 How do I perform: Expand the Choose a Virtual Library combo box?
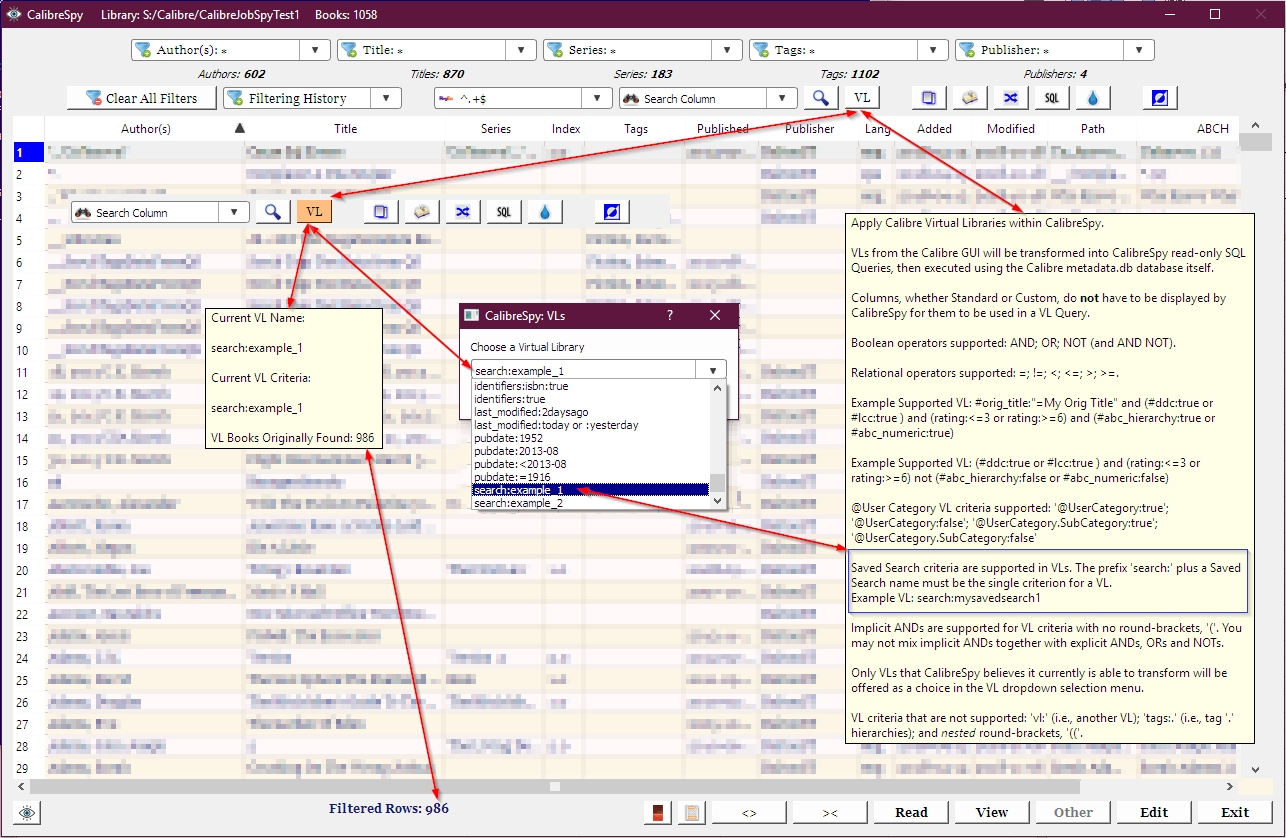[x=712, y=370]
